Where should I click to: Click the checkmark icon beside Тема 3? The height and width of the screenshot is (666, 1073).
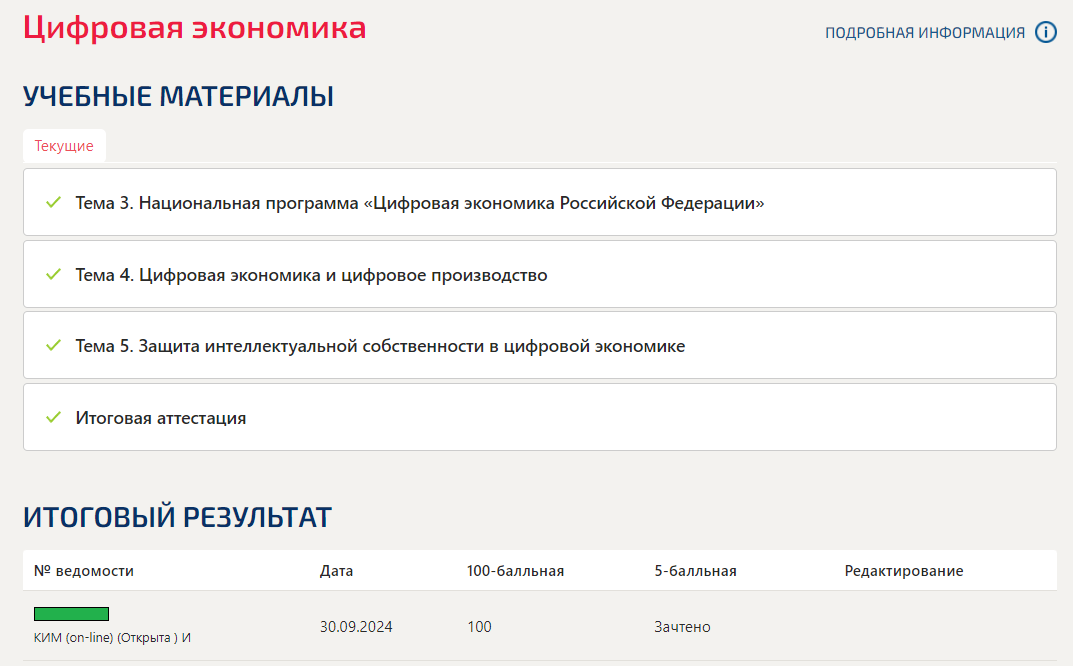click(x=53, y=203)
